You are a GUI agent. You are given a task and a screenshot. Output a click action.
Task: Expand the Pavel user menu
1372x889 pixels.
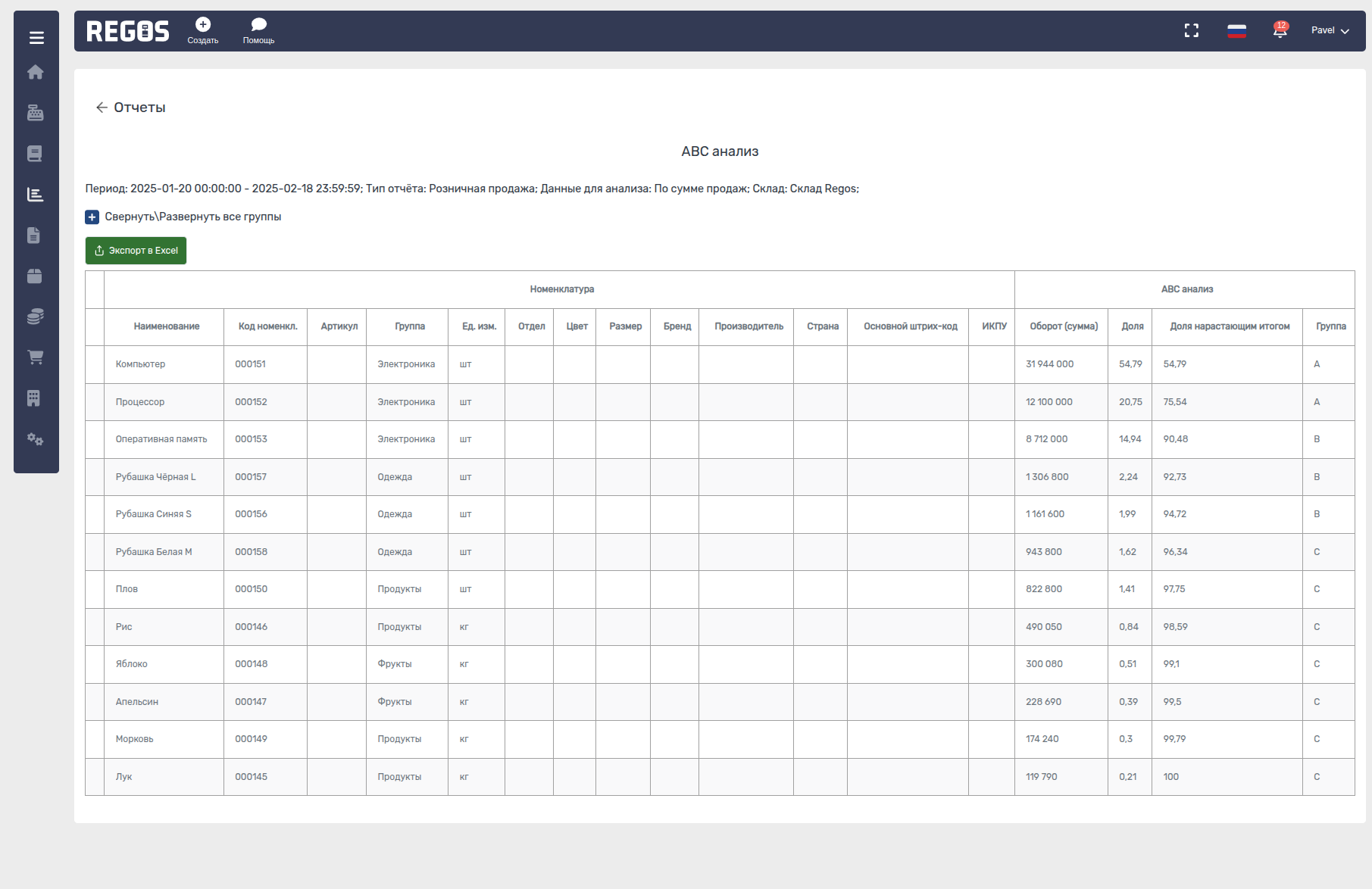pyautogui.click(x=1330, y=31)
